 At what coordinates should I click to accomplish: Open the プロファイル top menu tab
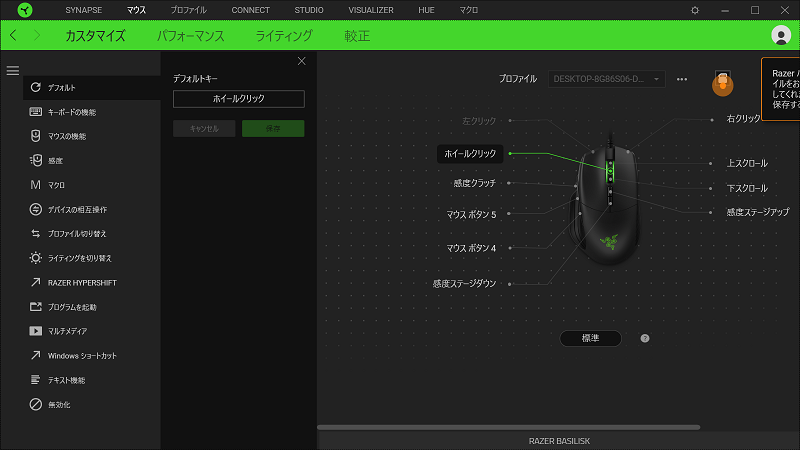click(188, 10)
